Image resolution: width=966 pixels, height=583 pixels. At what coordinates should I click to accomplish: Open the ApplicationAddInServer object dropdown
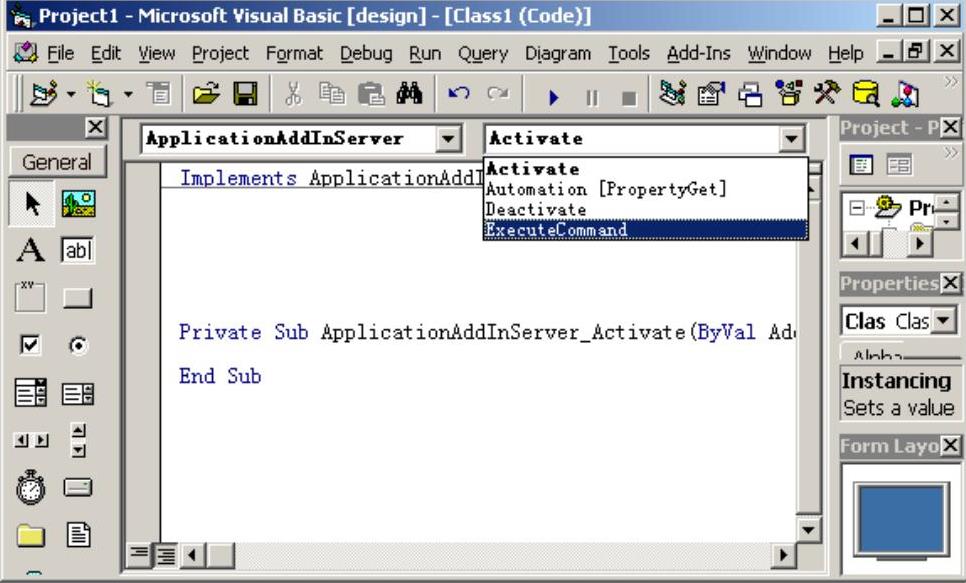(x=448, y=139)
